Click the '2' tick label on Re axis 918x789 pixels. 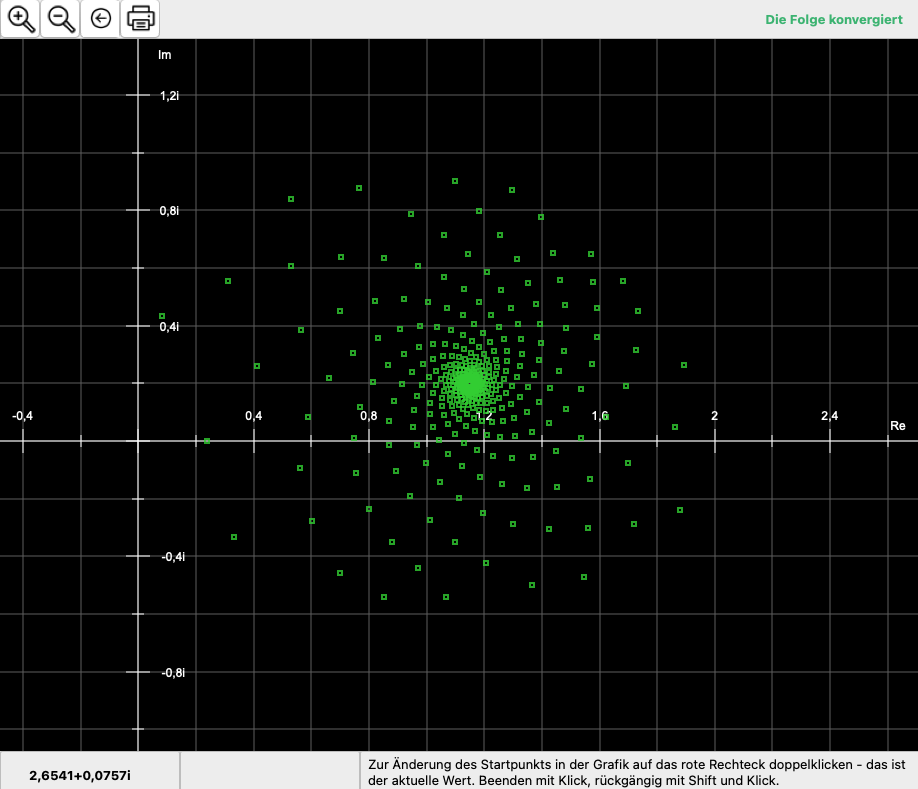[714, 416]
